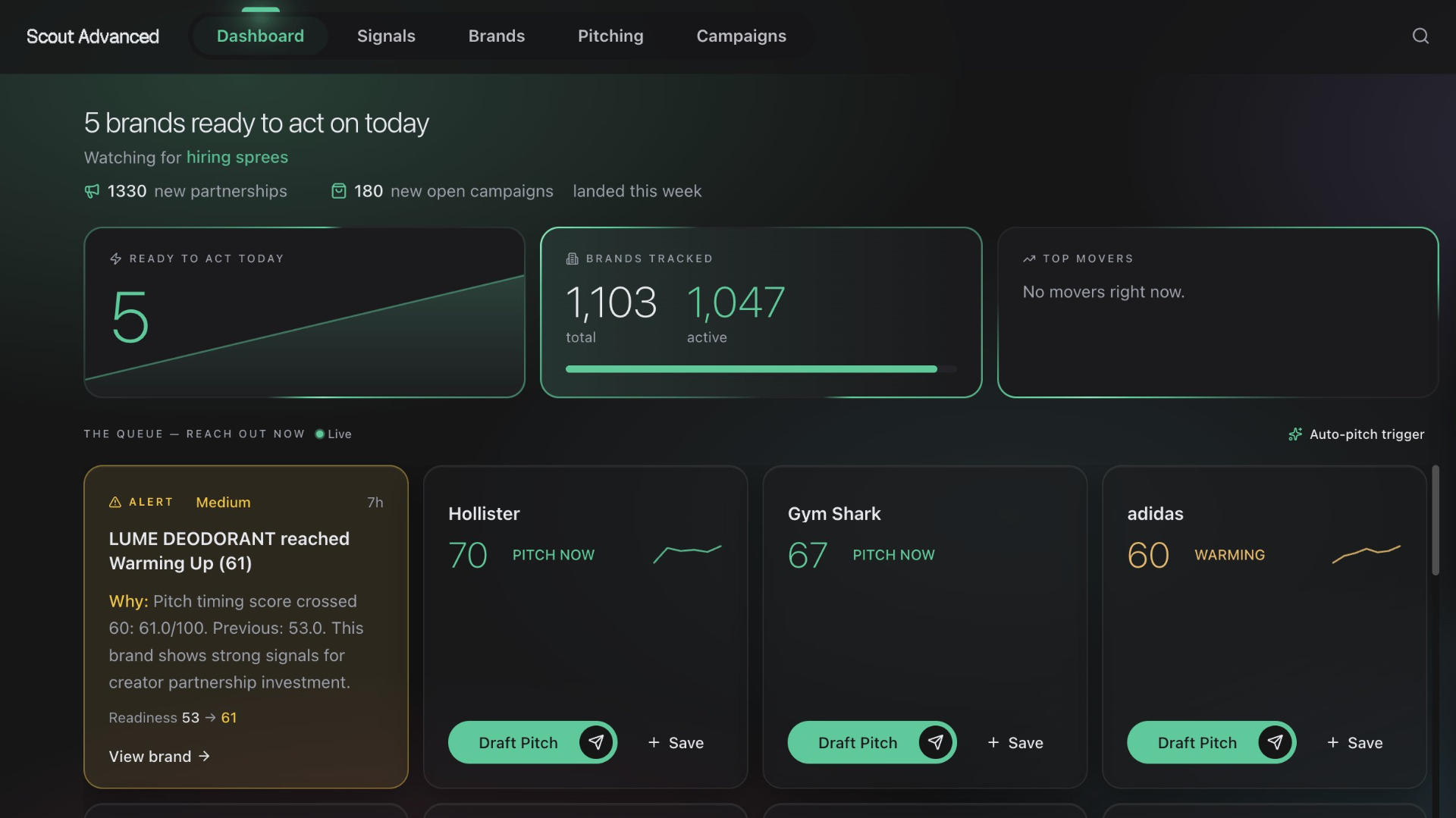Click the Hollister trend sparkline
The height and width of the screenshot is (818, 1456).
(687, 554)
